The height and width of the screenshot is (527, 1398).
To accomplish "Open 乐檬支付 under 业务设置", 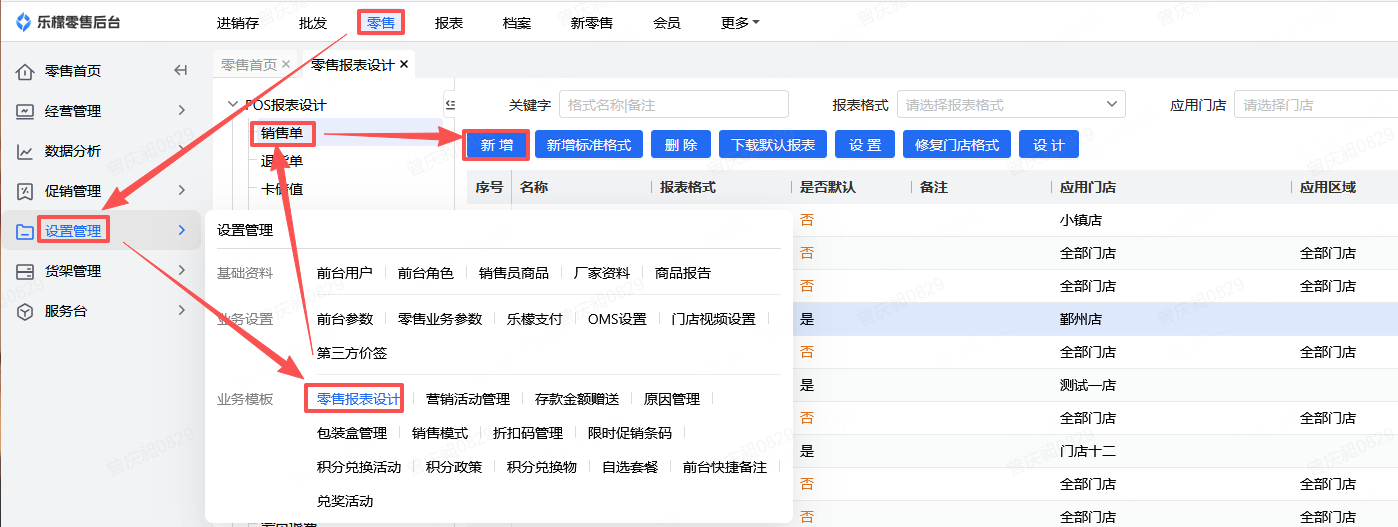I will tap(535, 319).
